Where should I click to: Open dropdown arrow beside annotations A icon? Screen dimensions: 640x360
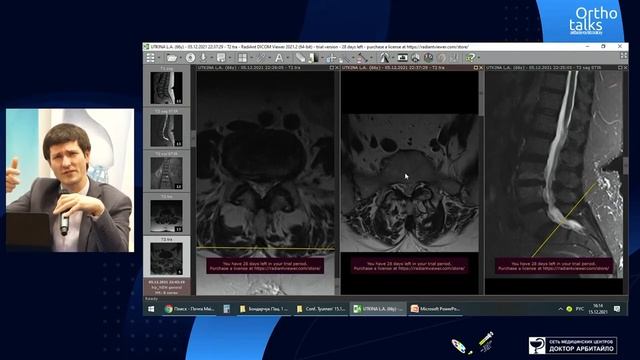pyautogui.click(x=288, y=58)
